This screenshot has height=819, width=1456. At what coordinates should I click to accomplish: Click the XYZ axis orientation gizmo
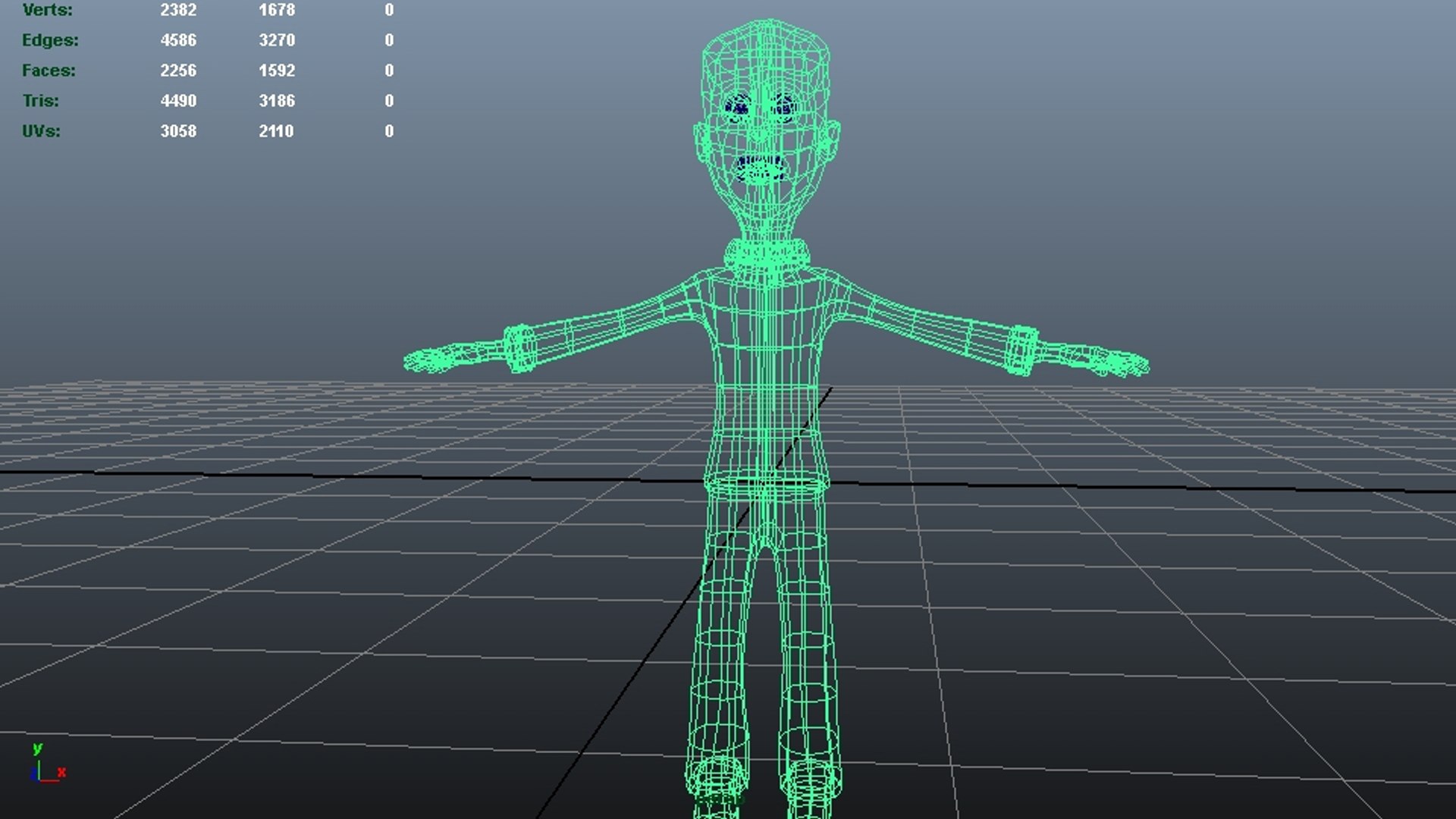[48, 763]
